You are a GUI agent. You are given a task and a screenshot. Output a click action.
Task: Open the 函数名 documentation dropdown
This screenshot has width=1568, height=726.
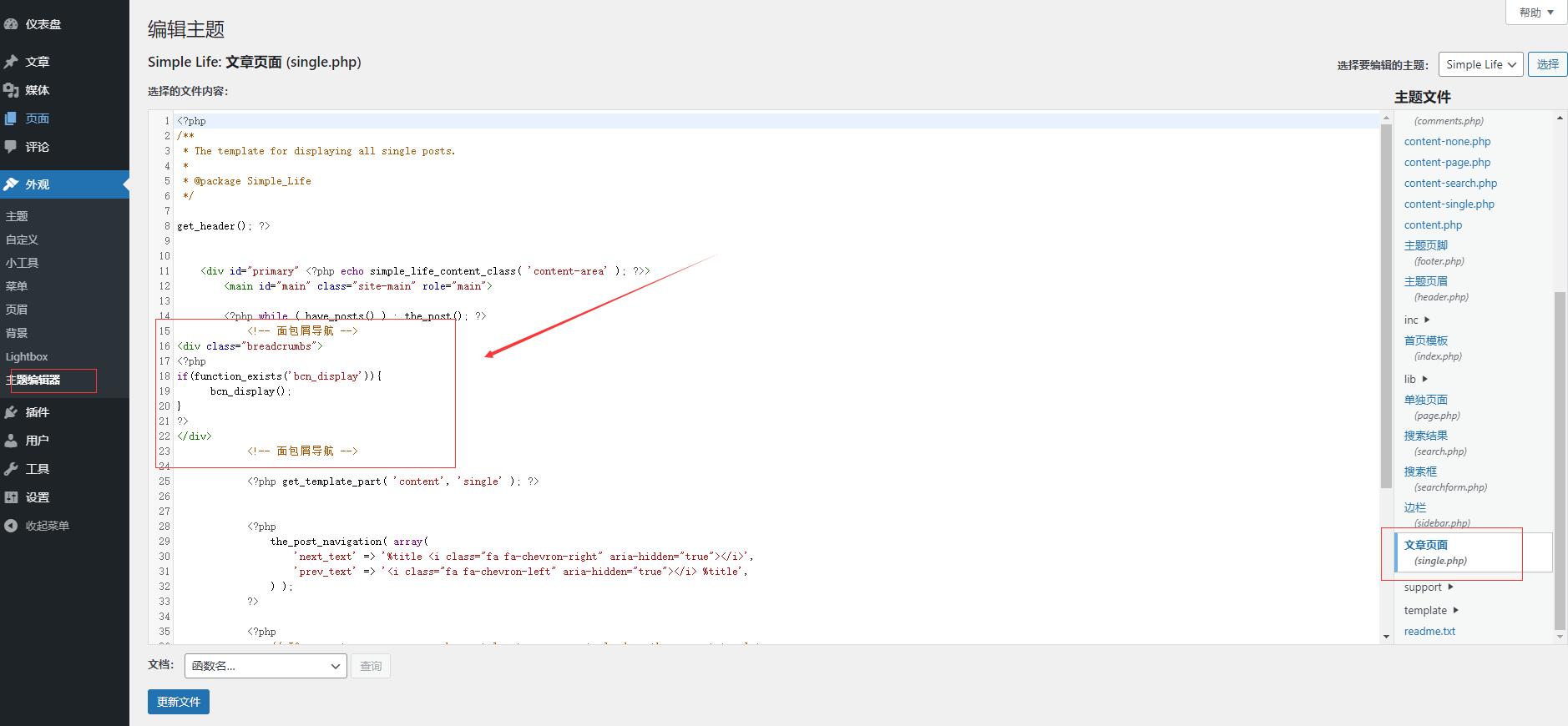point(266,666)
